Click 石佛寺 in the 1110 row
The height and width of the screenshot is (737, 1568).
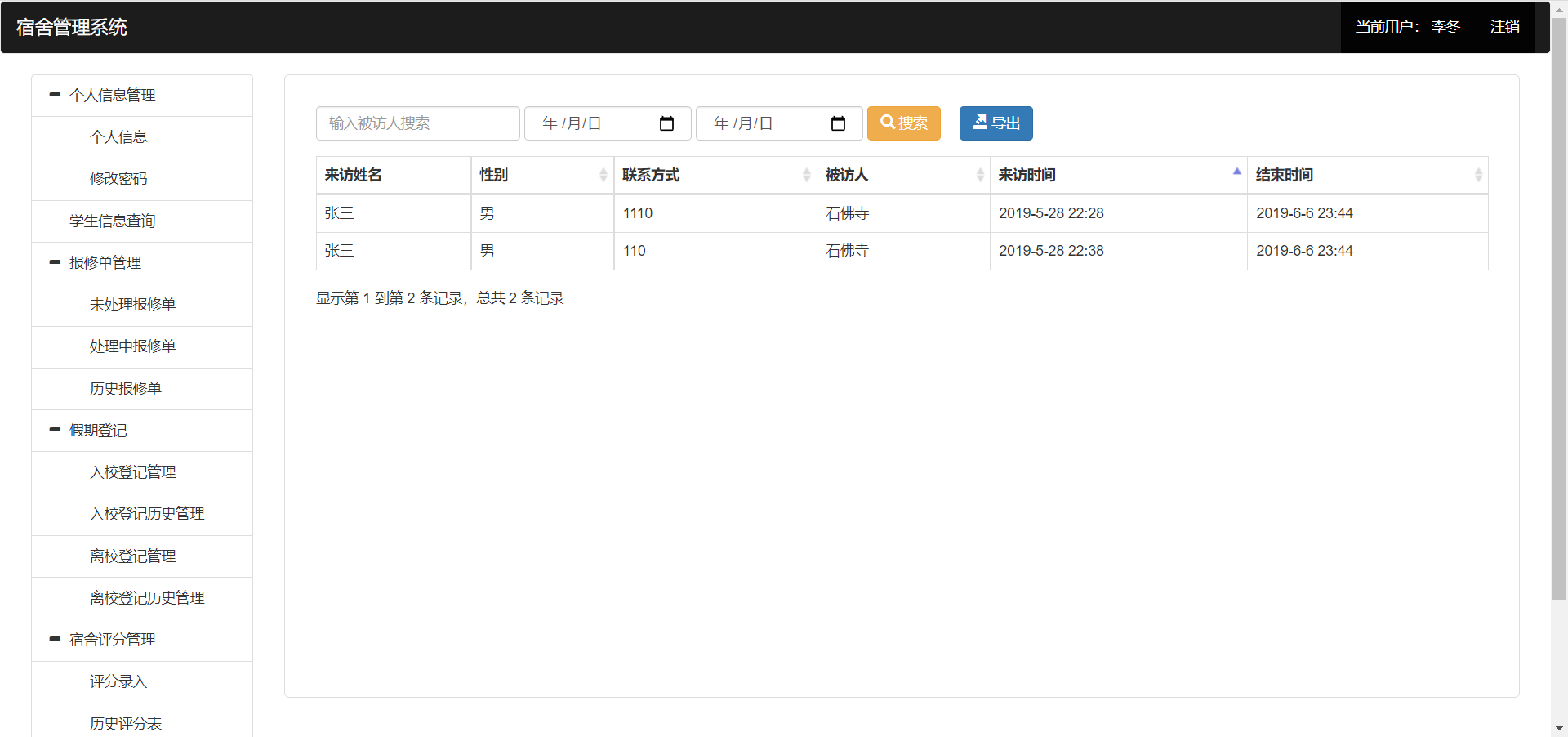[x=848, y=213]
